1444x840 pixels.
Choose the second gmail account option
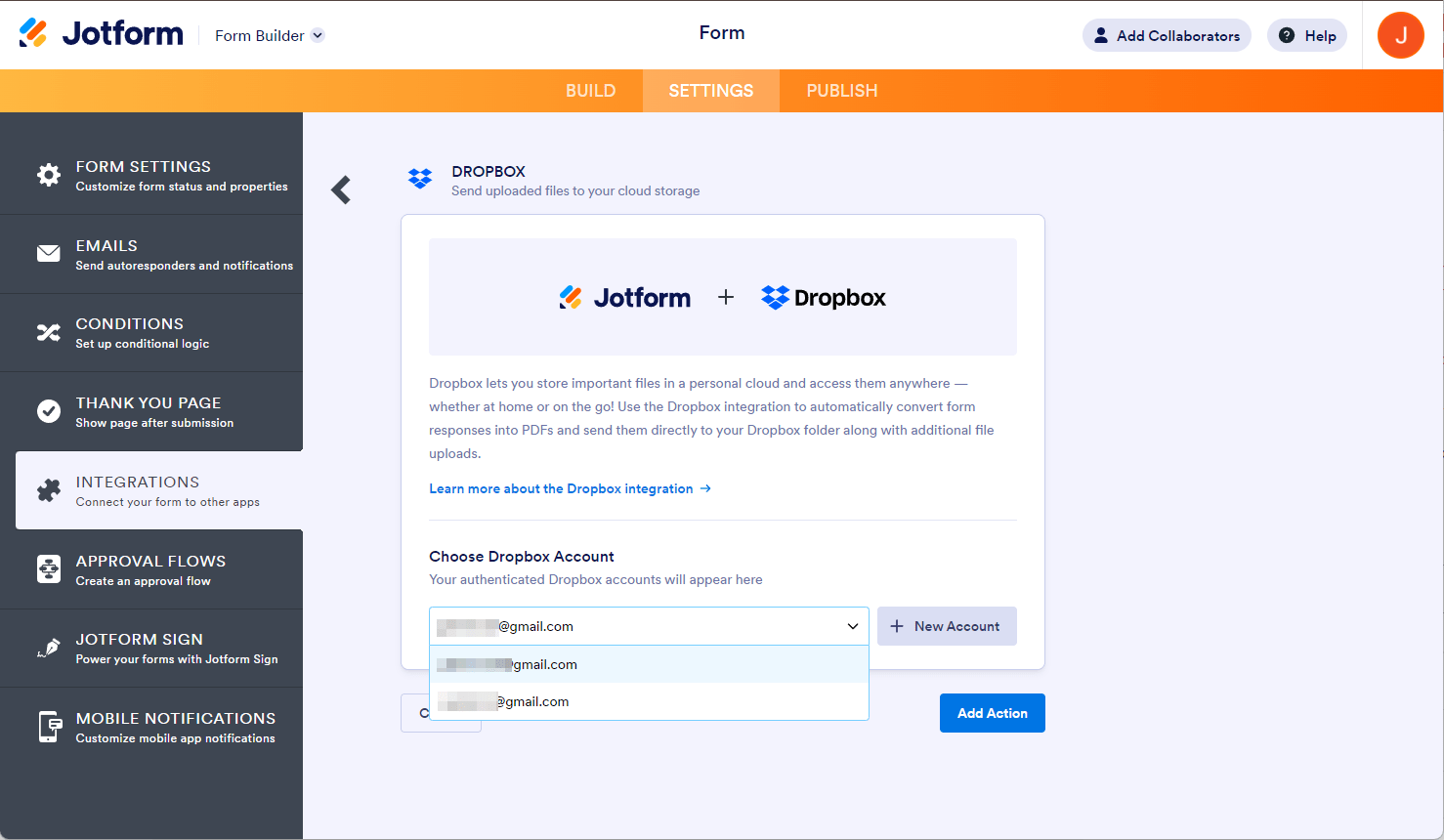(649, 701)
